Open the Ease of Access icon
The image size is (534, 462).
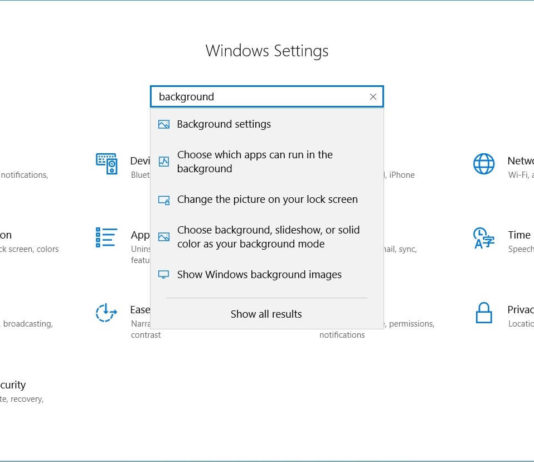click(x=106, y=313)
